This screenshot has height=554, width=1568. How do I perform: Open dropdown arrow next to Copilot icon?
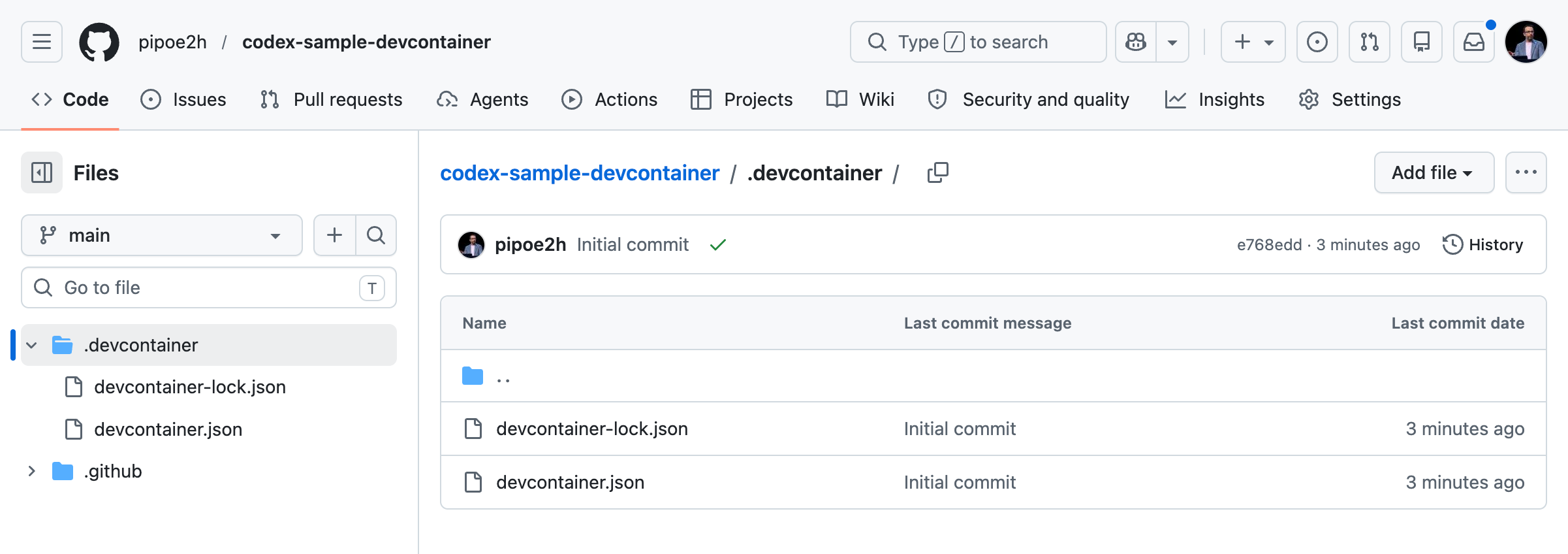pos(1172,42)
